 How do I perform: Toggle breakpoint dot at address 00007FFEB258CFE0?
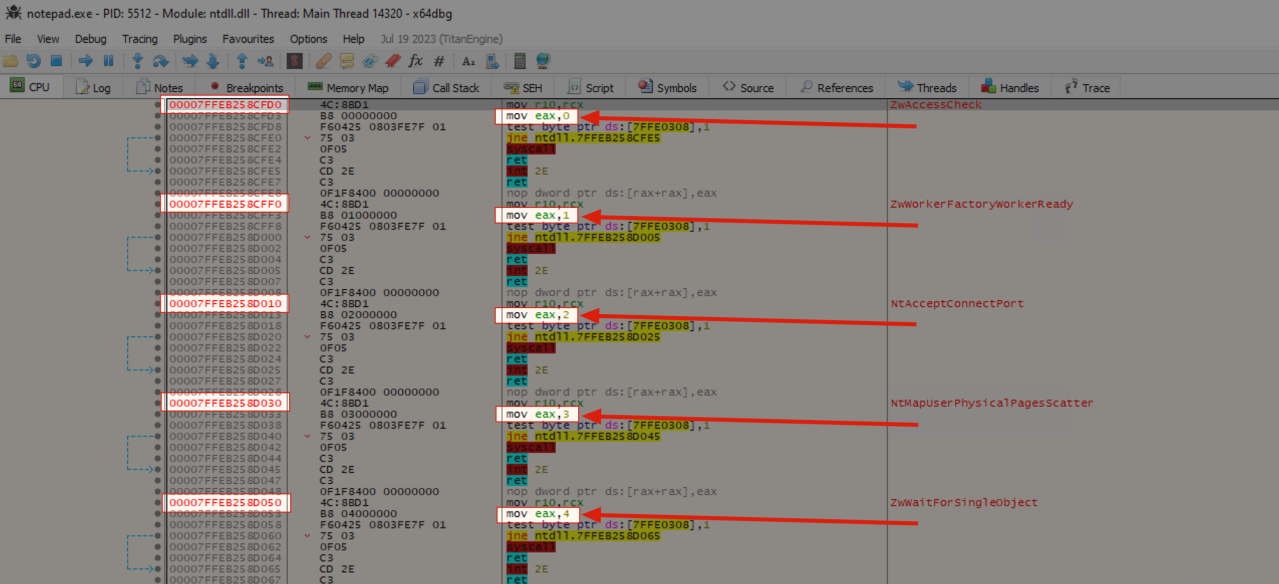[x=157, y=138]
